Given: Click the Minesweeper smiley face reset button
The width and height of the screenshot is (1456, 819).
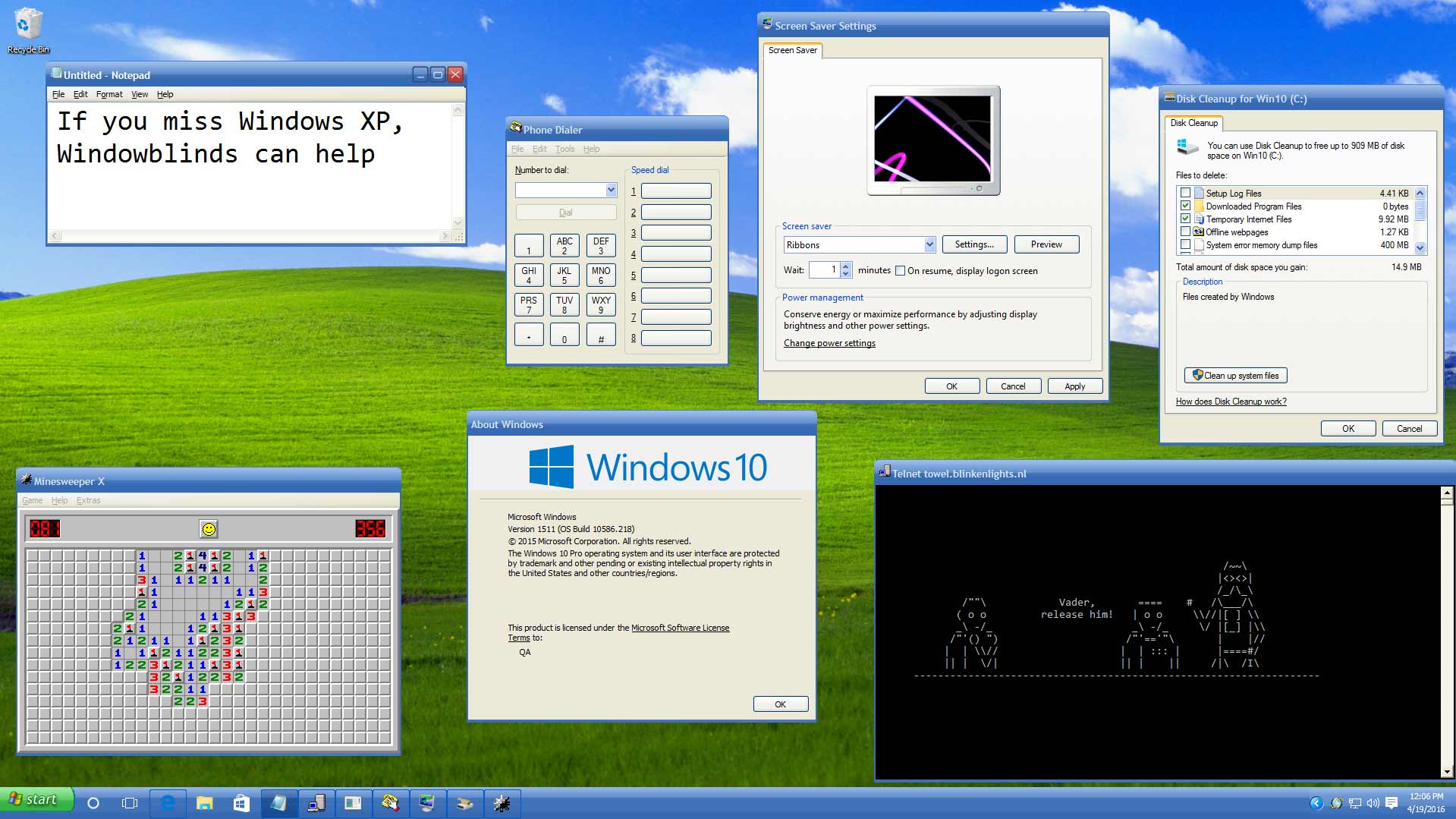Looking at the screenshot, I should [209, 528].
